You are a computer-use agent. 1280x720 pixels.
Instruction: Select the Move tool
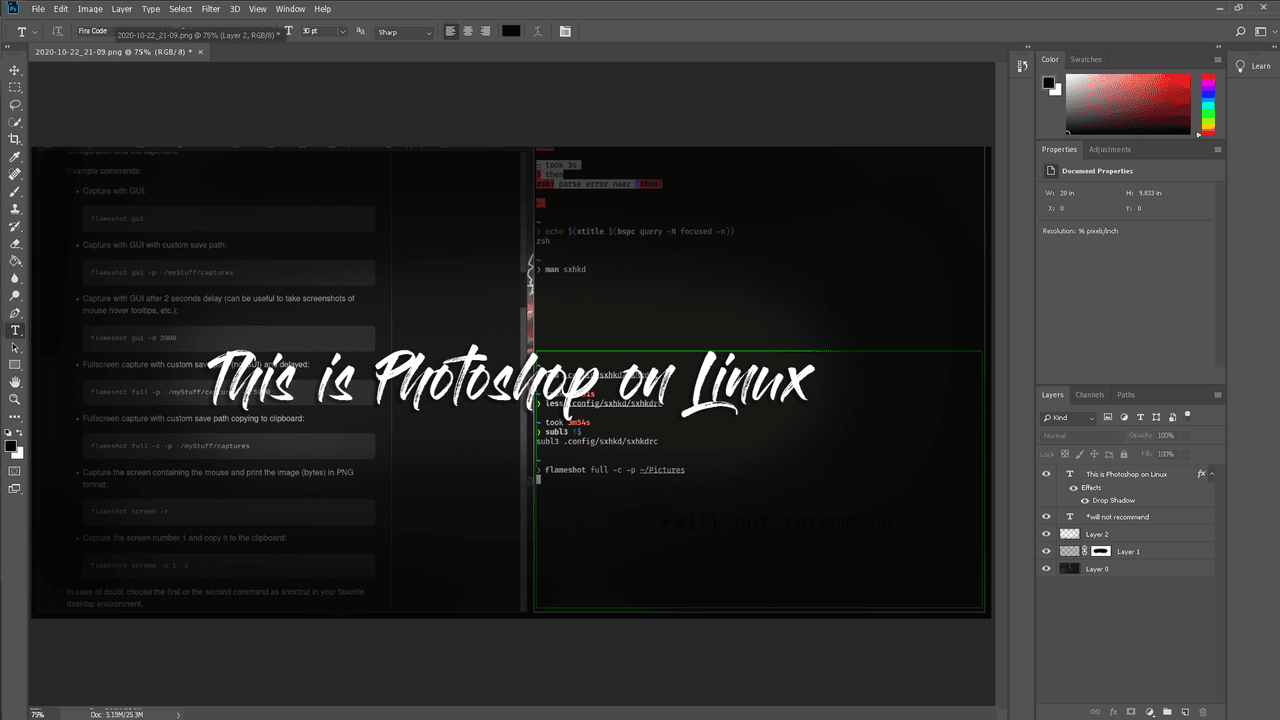(15, 70)
